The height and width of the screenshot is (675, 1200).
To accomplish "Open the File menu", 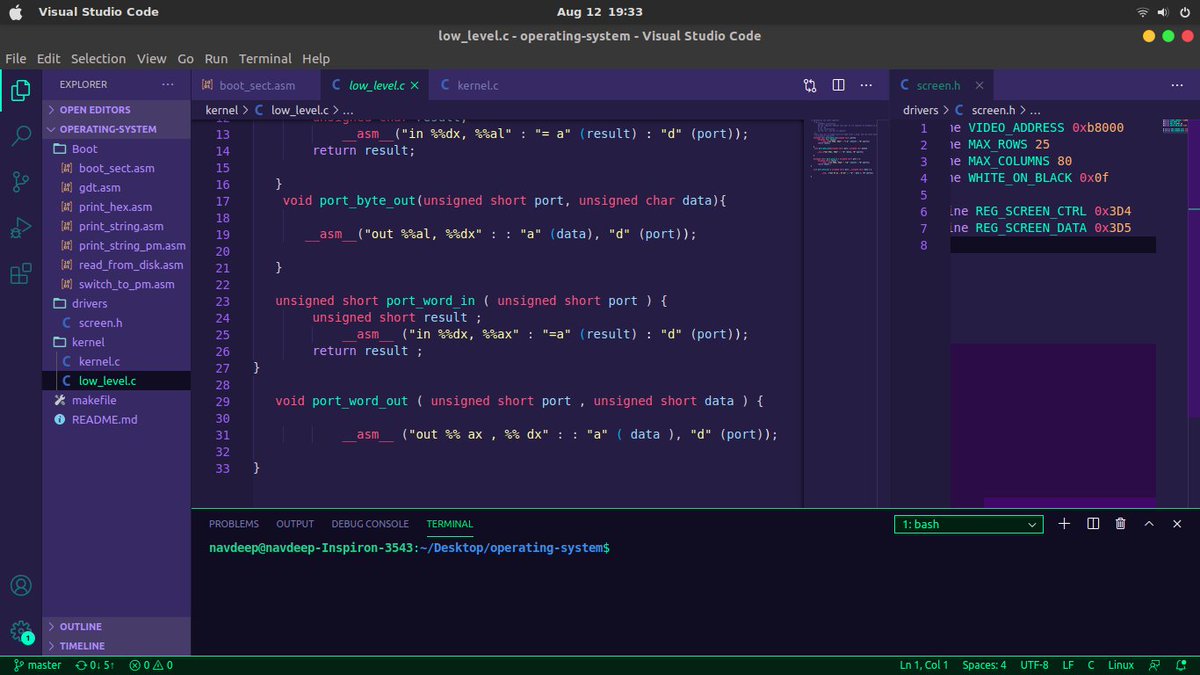I will (16, 59).
